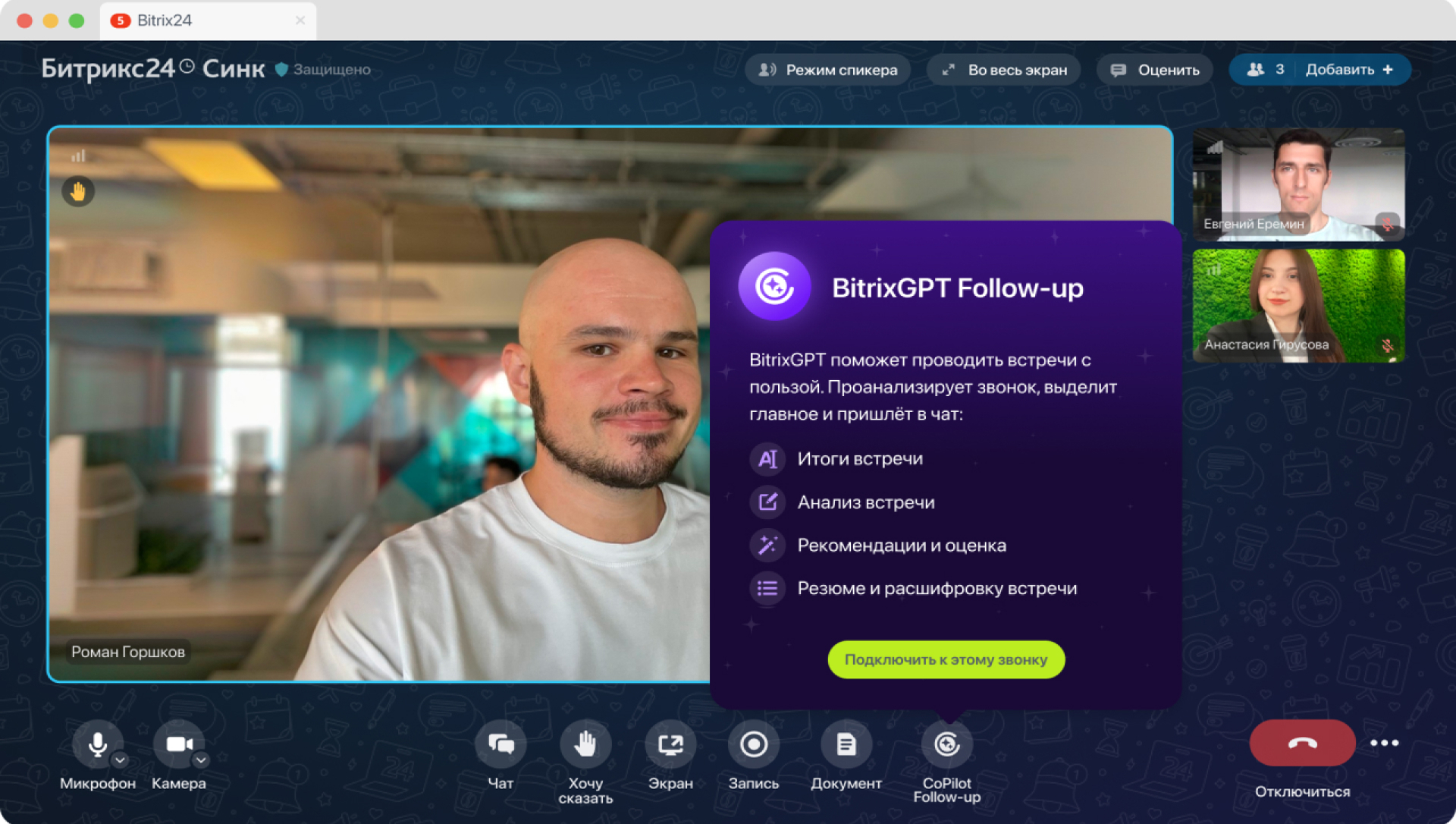Click the raised hand indicator on main video
This screenshot has width=1456, height=824.
click(x=78, y=191)
